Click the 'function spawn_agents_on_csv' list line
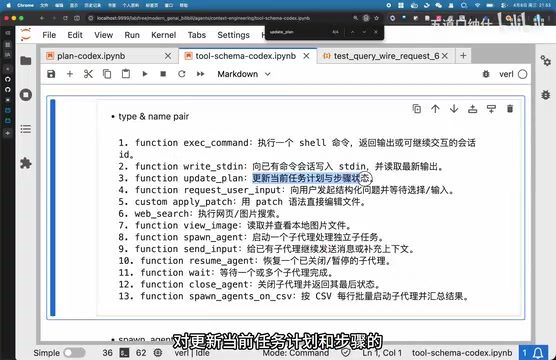This screenshot has height=360, width=556. click(294, 296)
